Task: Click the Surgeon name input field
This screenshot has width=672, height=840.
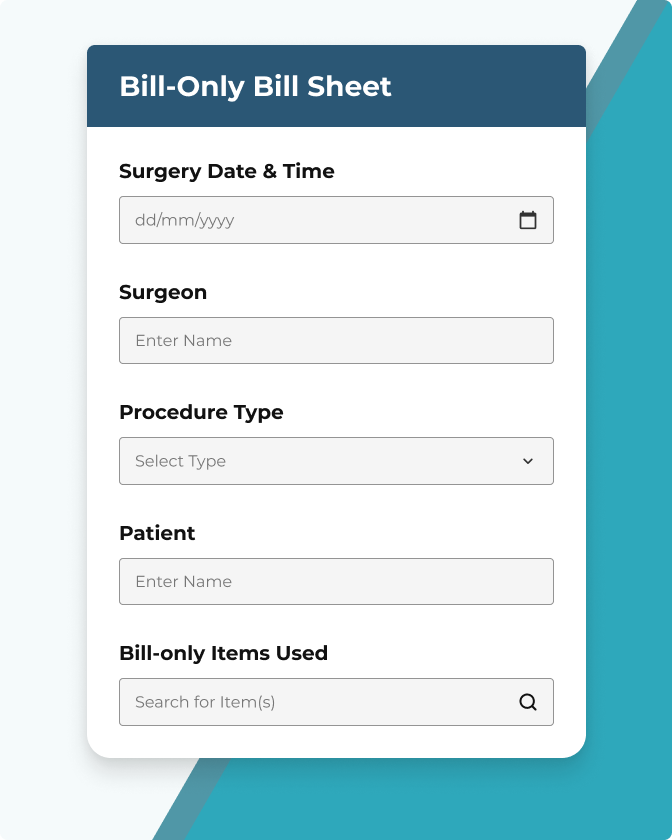Action: click(x=336, y=340)
